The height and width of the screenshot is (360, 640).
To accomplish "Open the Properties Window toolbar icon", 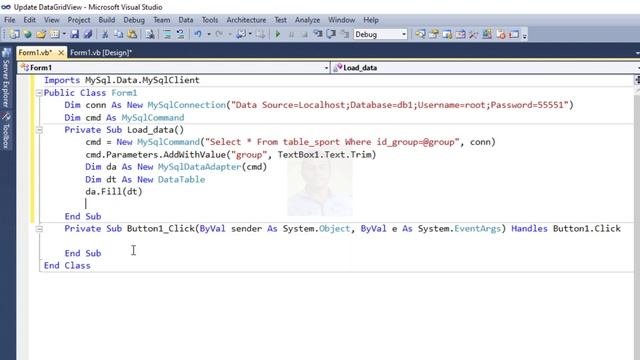I will (x=433, y=34).
